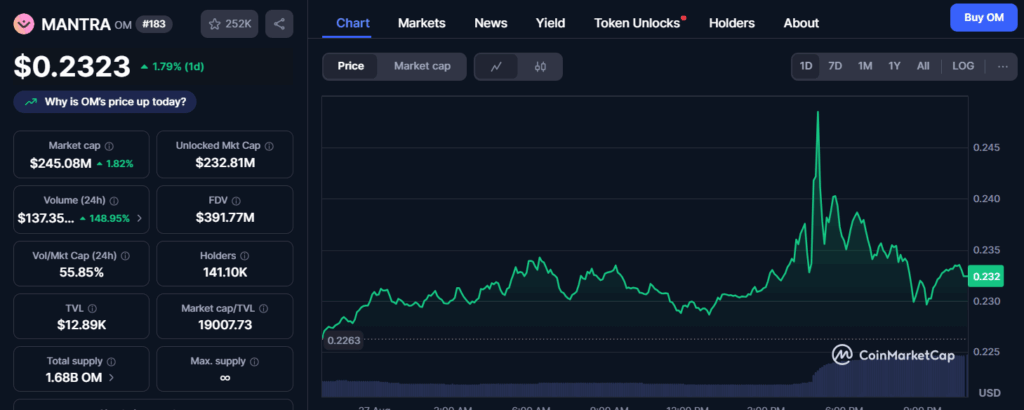Click the $0.2323 price value
The width and height of the screenshot is (1024, 410).
pos(72,67)
